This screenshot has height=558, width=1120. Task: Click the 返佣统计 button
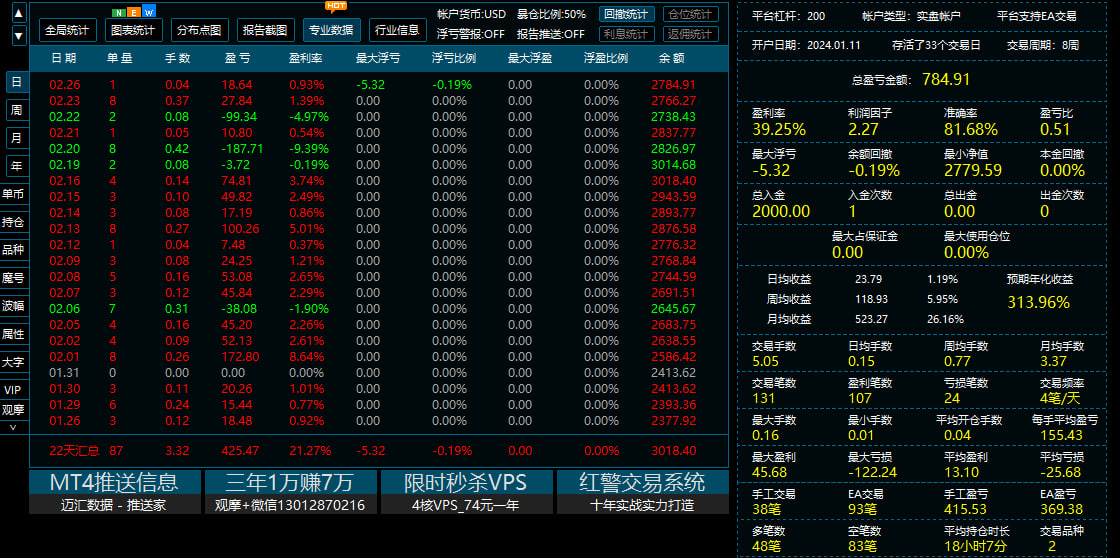(691, 34)
